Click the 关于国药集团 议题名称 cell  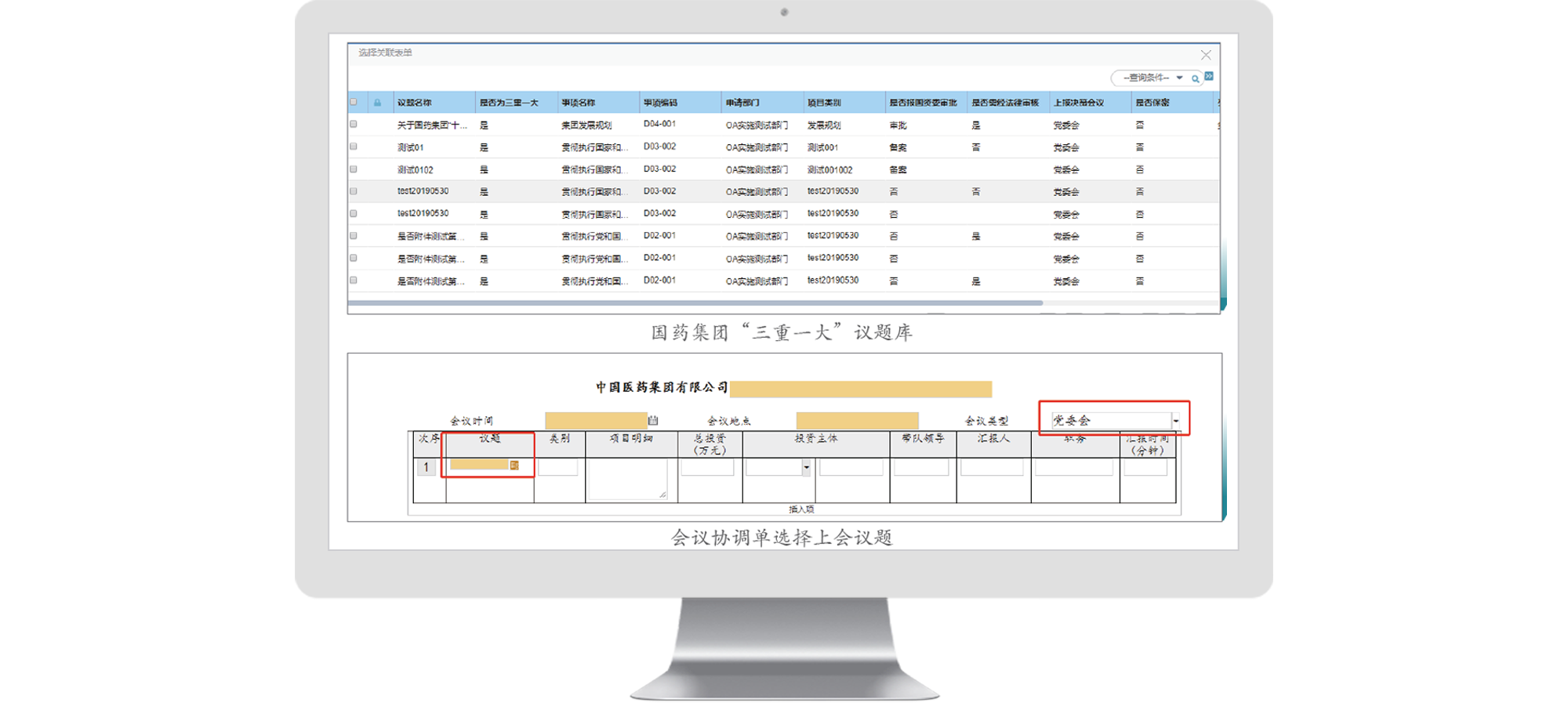[x=432, y=125]
